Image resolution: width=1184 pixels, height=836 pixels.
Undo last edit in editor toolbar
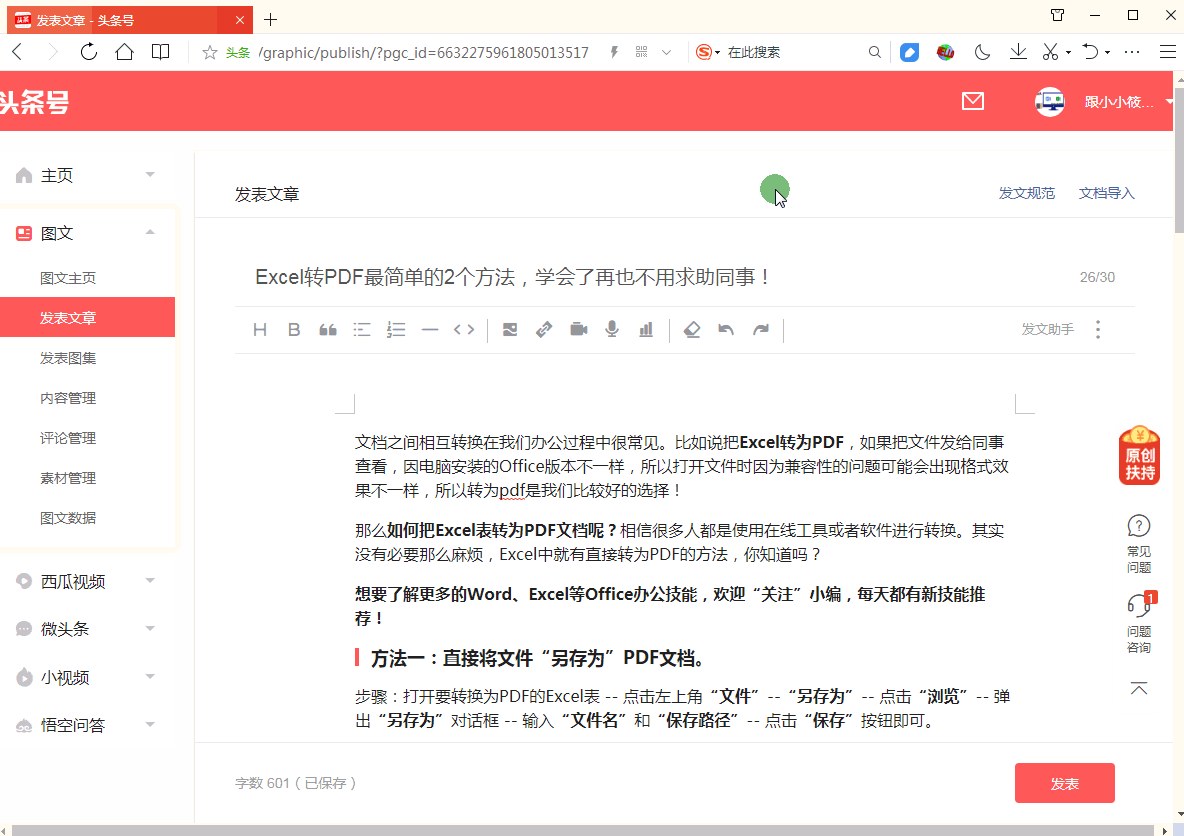[726, 330]
